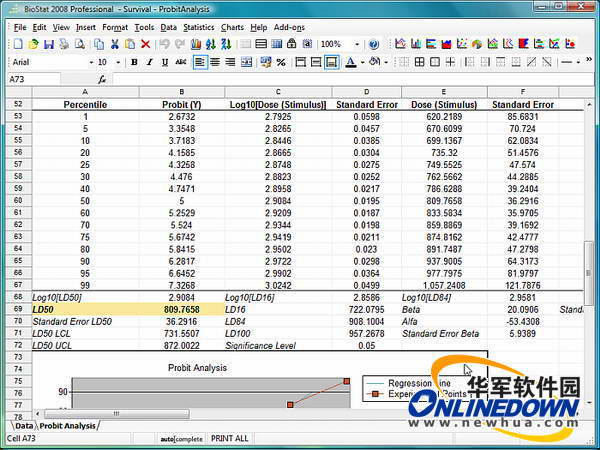Open the fill color bucket dropdown arrow
This screenshot has height=450, width=600.
pos(386,62)
